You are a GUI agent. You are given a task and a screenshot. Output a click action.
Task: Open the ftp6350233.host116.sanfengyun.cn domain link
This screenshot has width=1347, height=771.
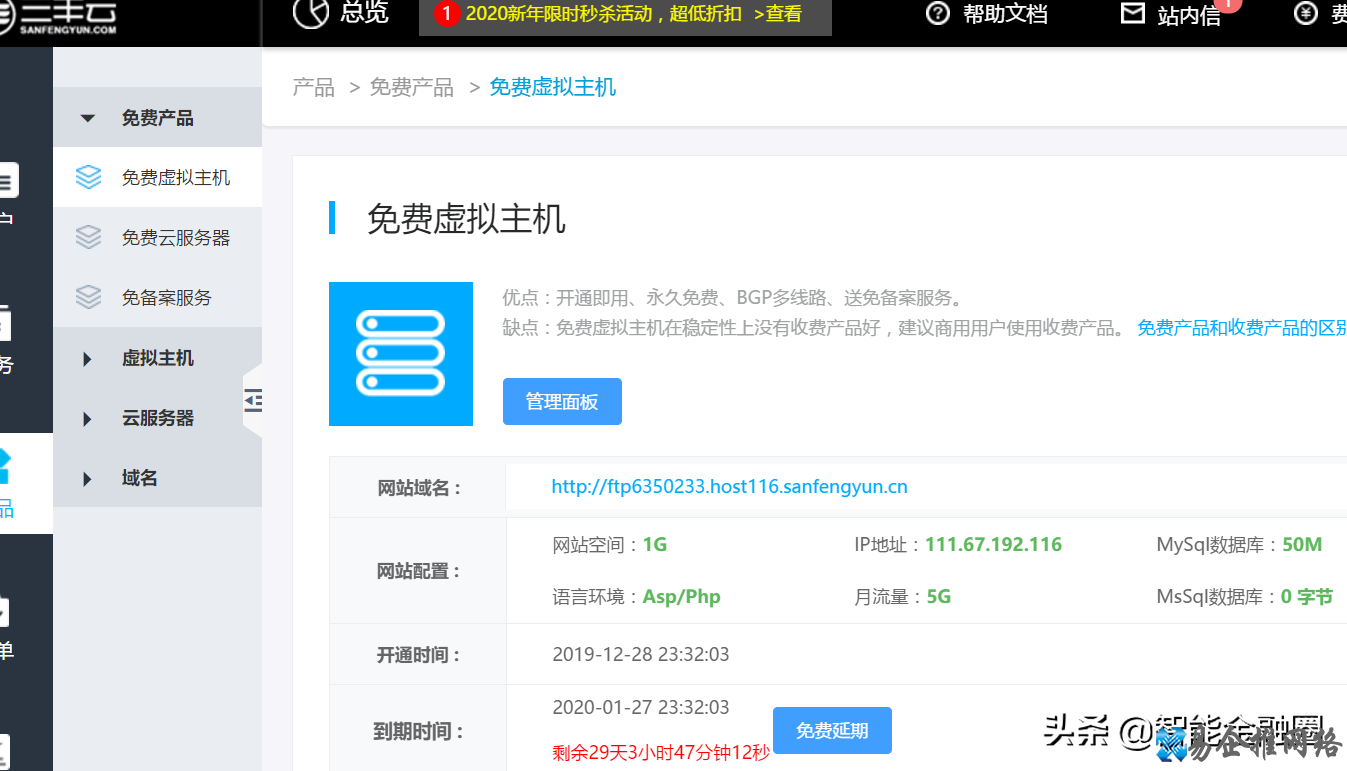pyautogui.click(x=729, y=486)
